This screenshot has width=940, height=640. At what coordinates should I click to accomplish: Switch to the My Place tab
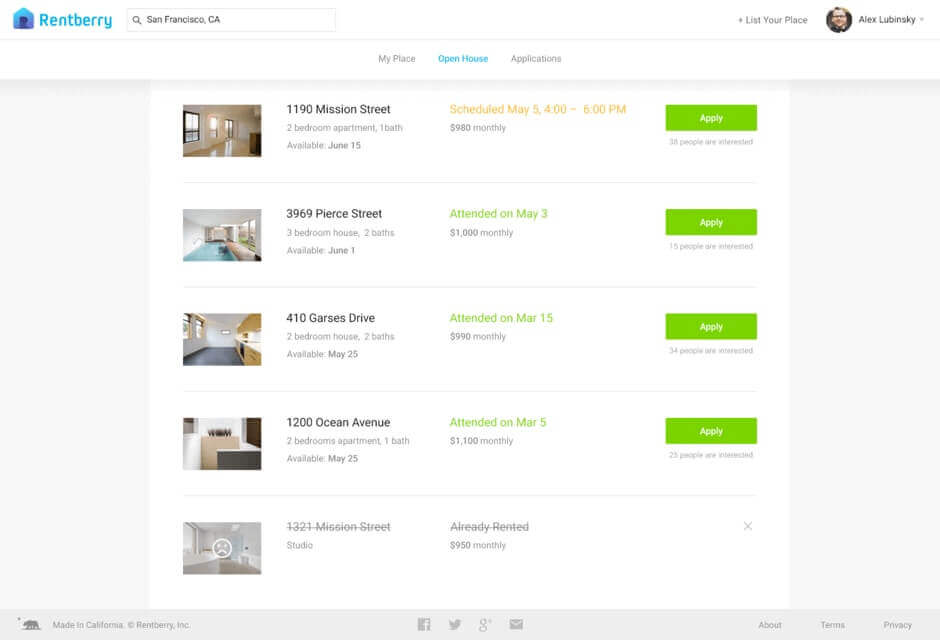coord(396,59)
